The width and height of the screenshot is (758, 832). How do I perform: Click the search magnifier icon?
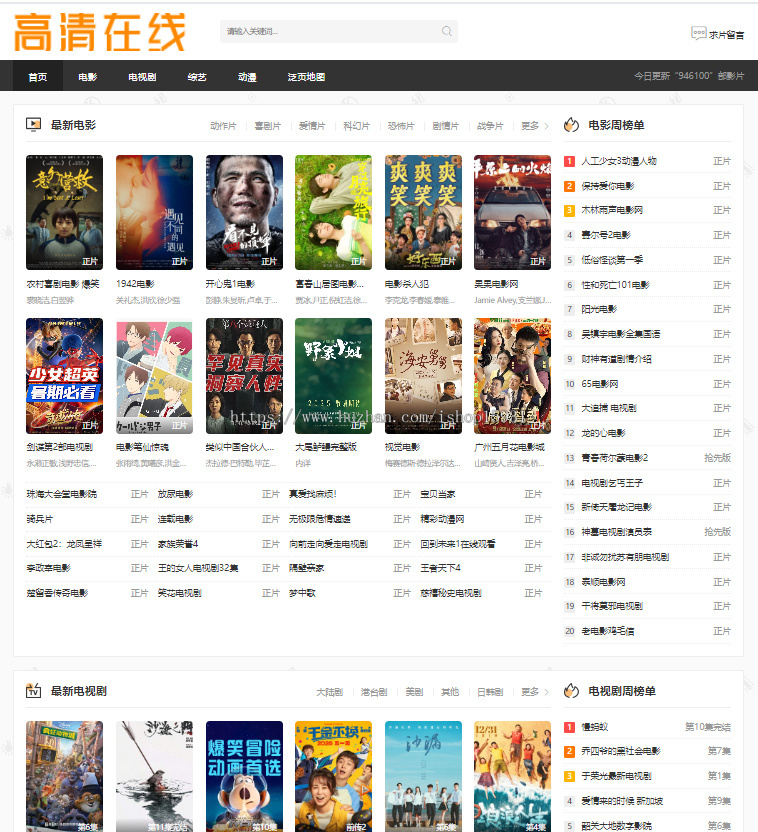447,31
